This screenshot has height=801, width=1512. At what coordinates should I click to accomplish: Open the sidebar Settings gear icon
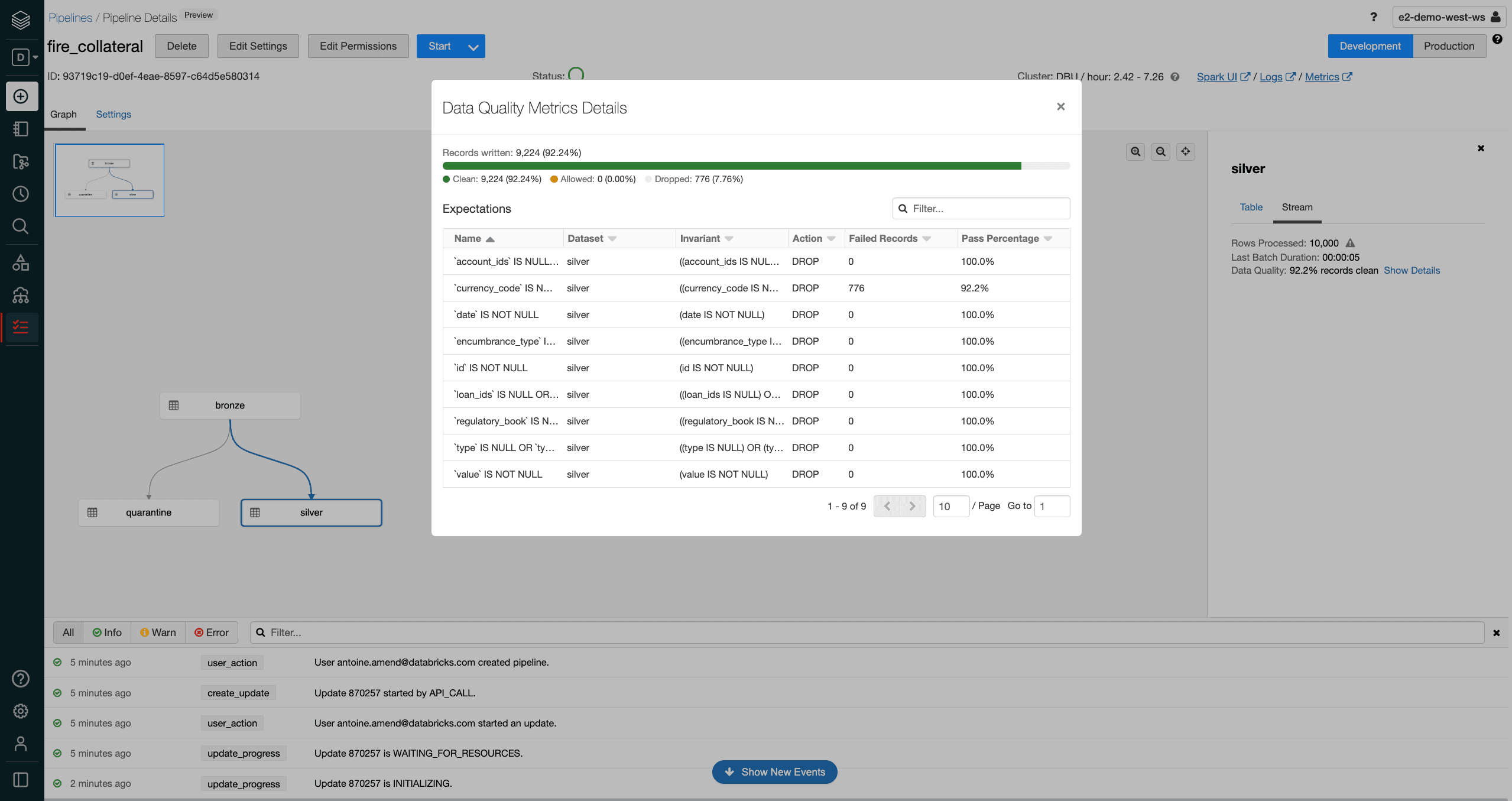point(21,711)
